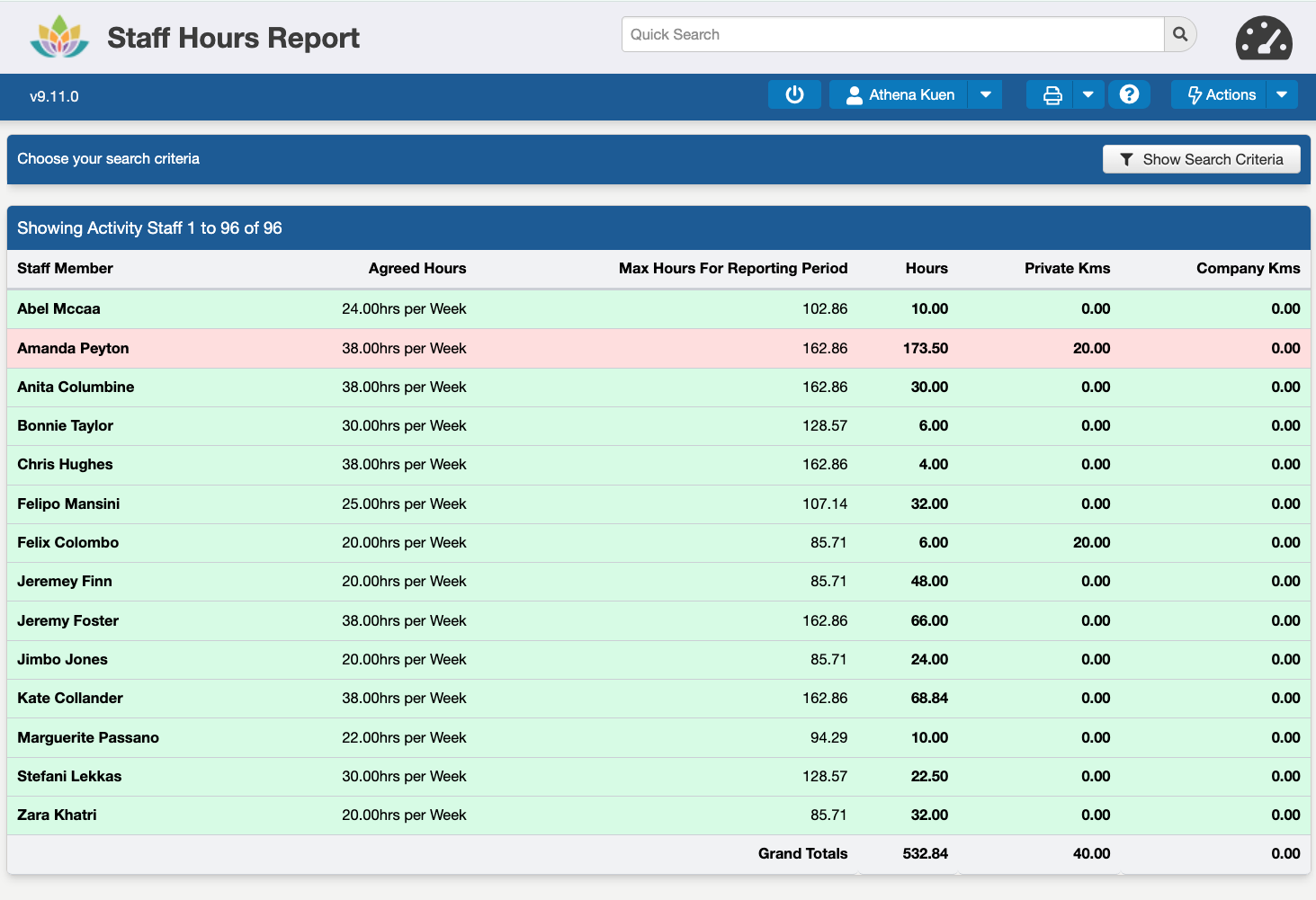Image resolution: width=1316 pixels, height=900 pixels.
Task: Expand the Athena Kuen user dropdown arrow
Action: point(985,94)
